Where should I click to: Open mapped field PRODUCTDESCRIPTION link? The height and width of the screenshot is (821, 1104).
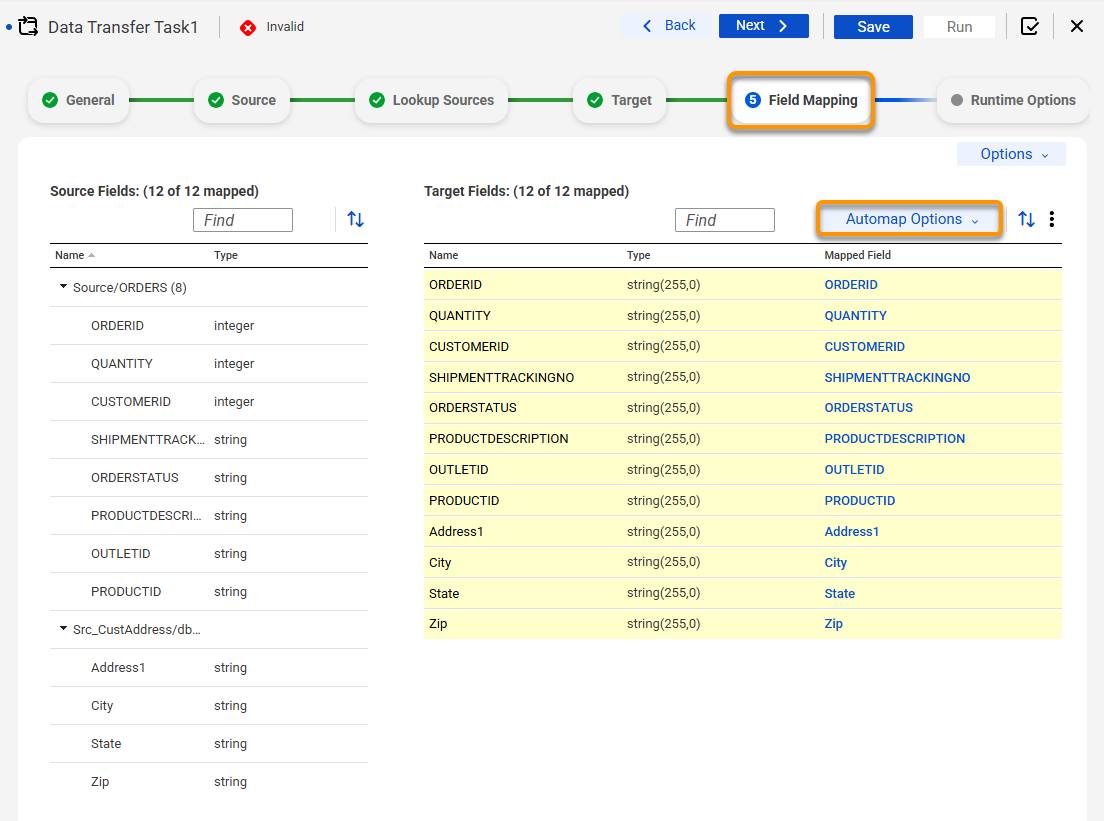point(894,439)
